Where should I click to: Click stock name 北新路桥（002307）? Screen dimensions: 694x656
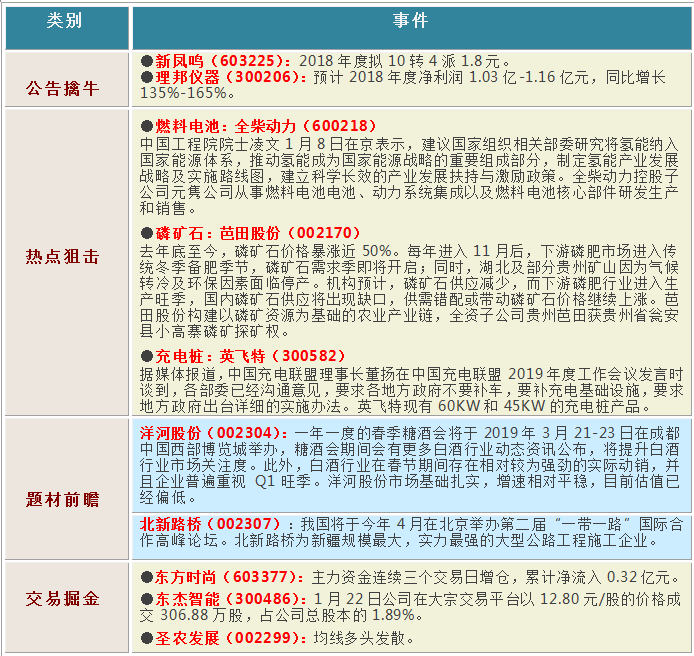click(210, 524)
